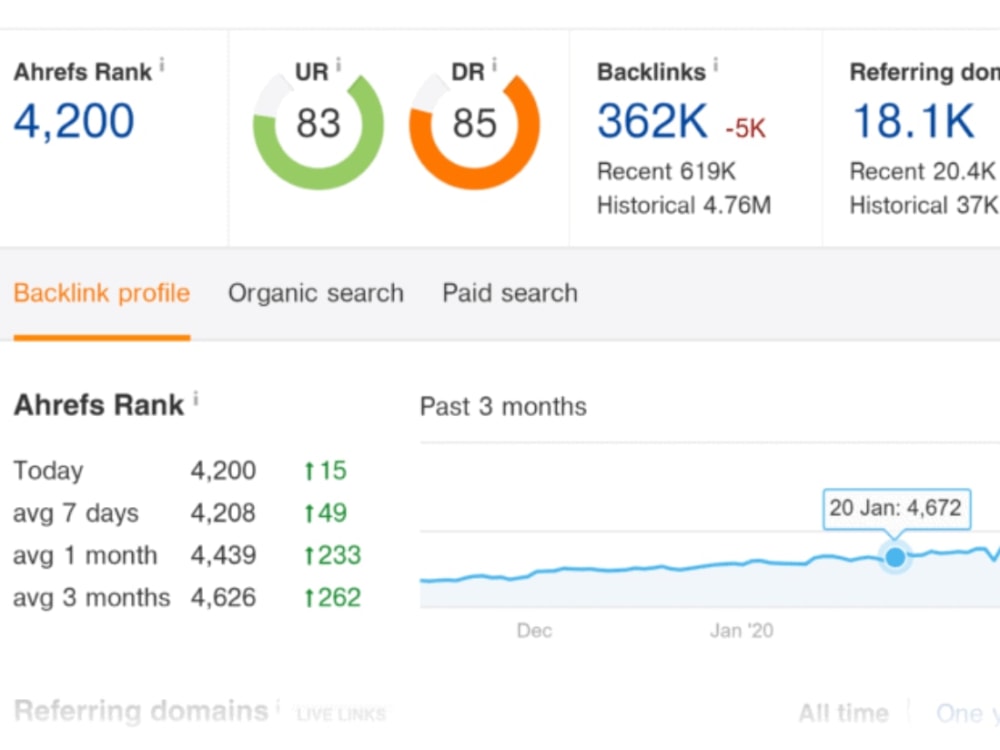Open the Backlinks info icon
Screen dimensions: 1000x750
(x=716, y=64)
